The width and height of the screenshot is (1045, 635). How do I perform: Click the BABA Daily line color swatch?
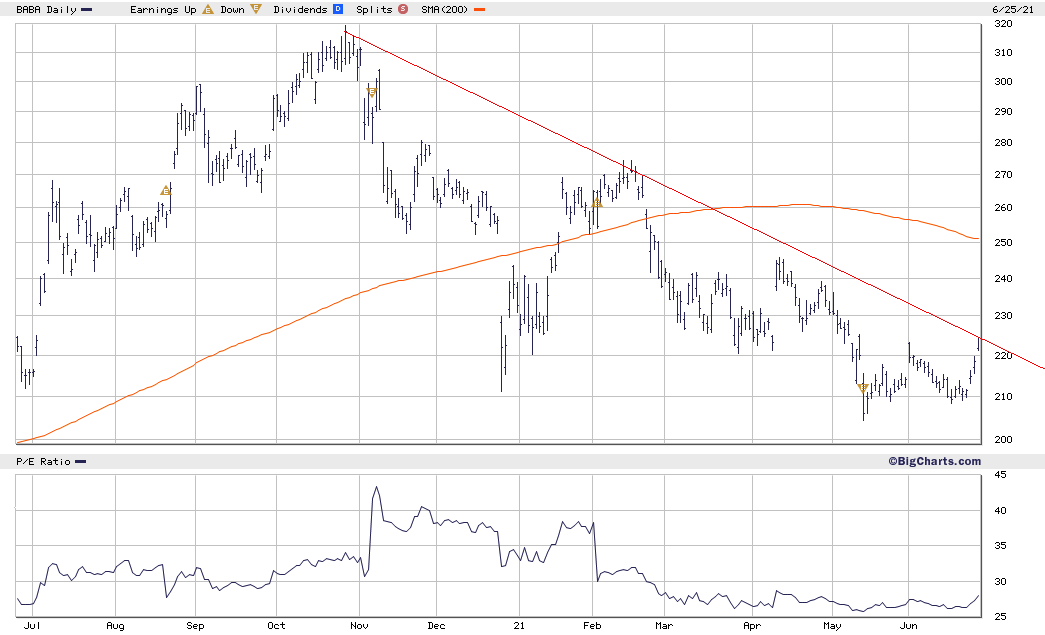click(x=87, y=10)
